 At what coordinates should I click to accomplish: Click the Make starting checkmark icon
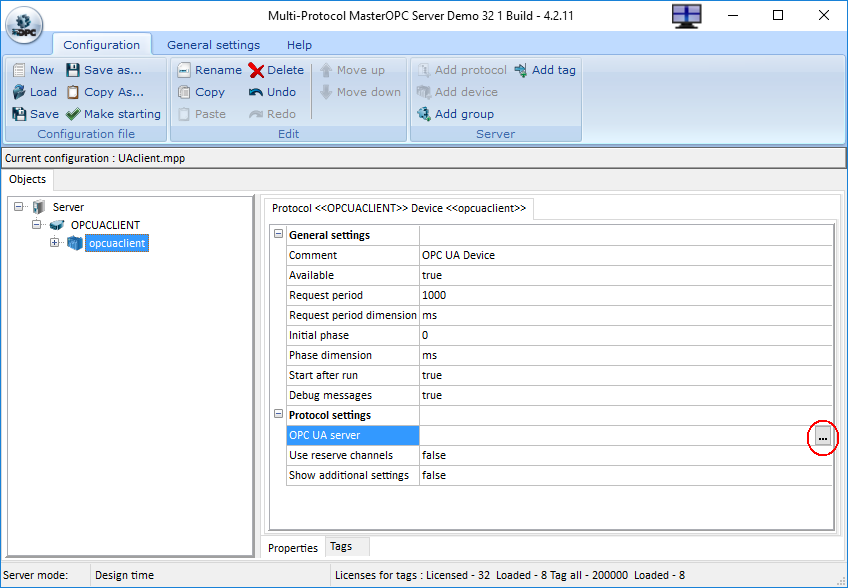coord(73,114)
